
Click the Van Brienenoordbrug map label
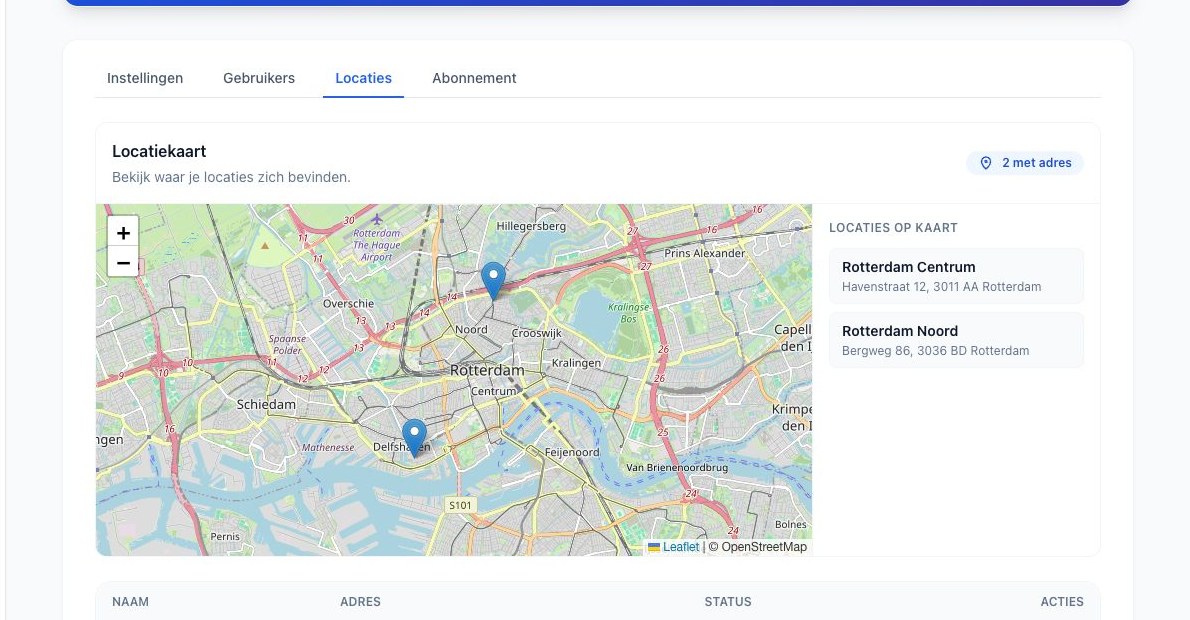677,467
